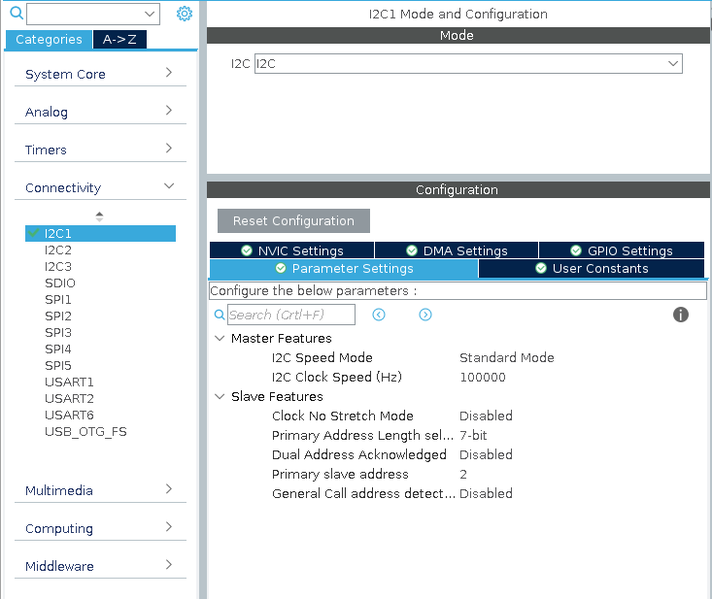Click the Reset Configuration button
The image size is (712, 599).
(x=293, y=221)
